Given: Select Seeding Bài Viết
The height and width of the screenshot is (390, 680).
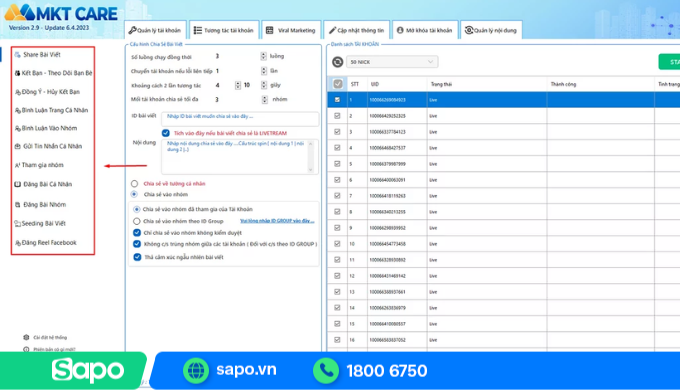Looking at the screenshot, I should tap(40, 224).
